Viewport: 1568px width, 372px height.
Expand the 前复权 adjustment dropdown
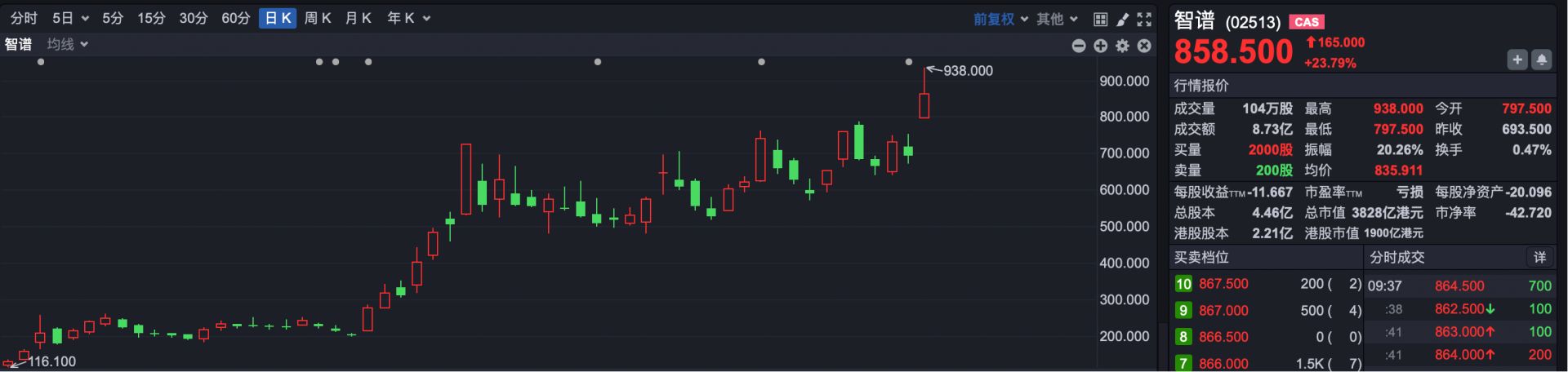click(1000, 19)
